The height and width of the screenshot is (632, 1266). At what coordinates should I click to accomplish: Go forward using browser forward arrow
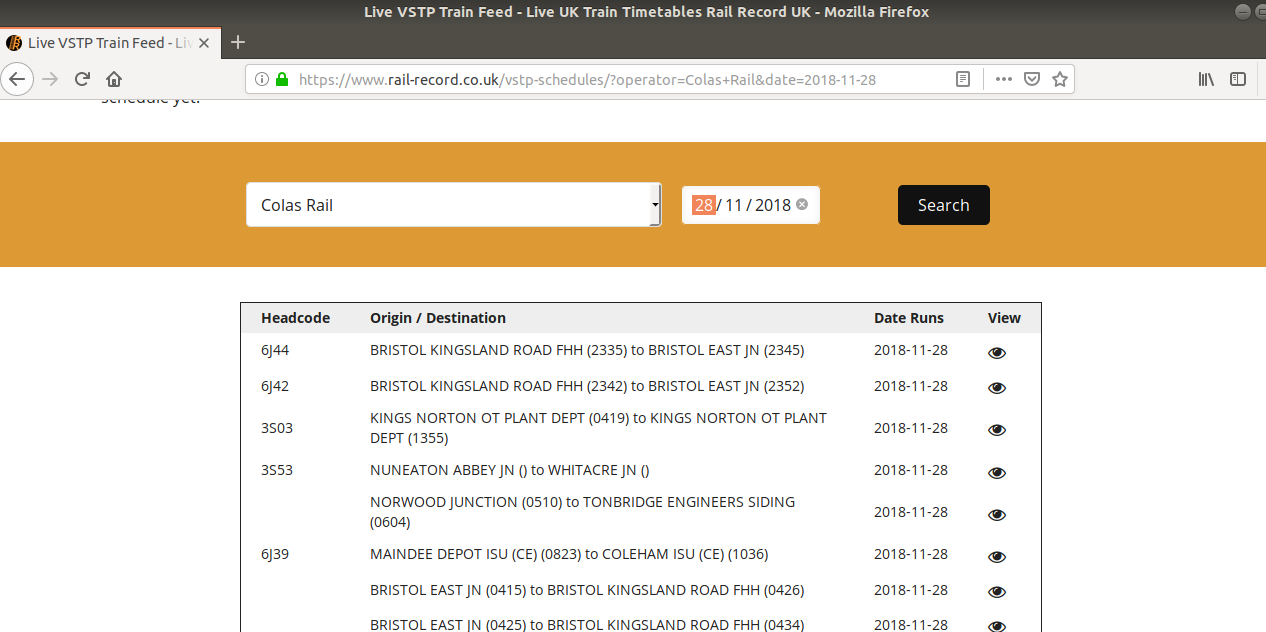[x=50, y=79]
